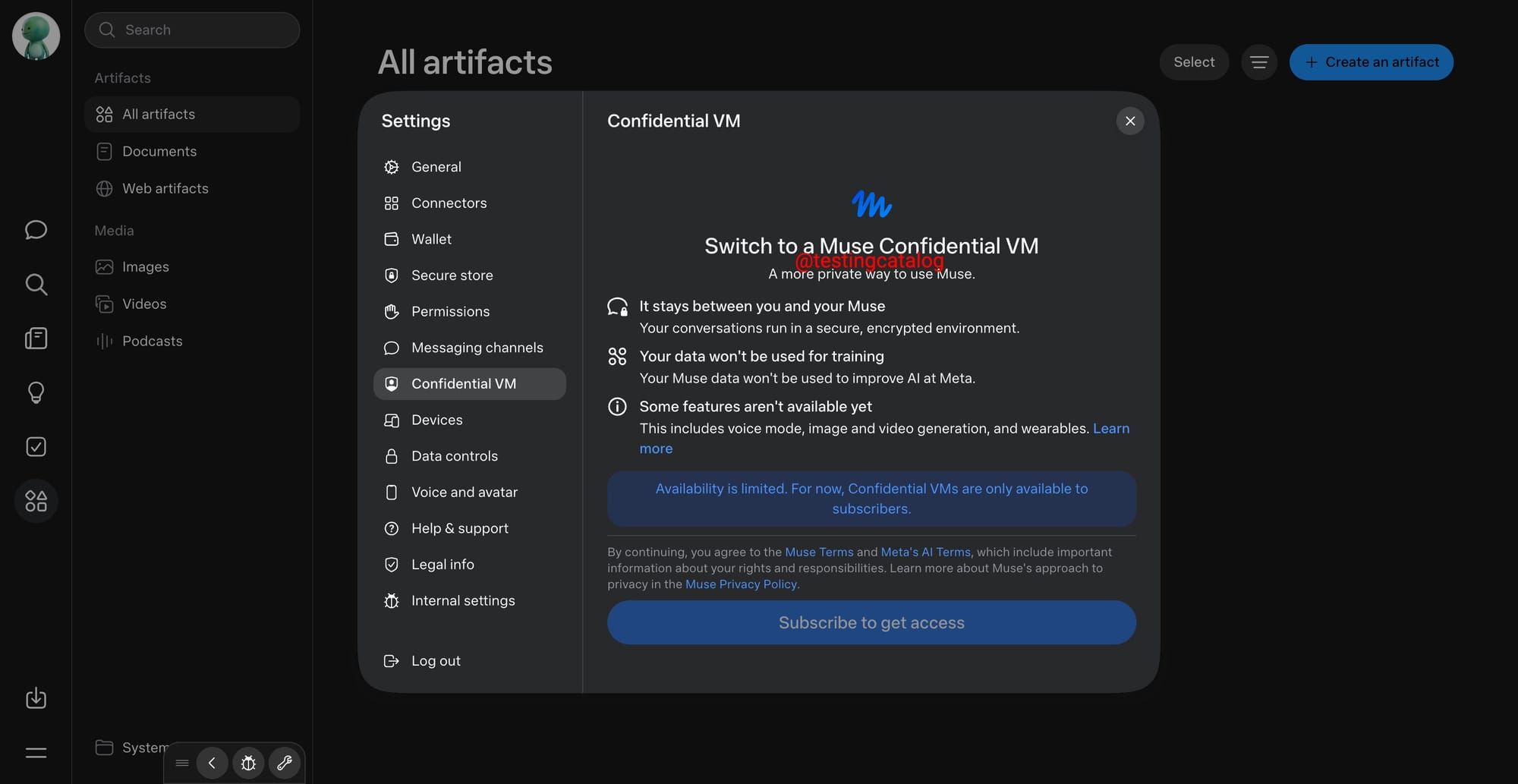This screenshot has height=784, width=1518.
Task: Open the tasks checkmark icon
Action: pos(36,446)
